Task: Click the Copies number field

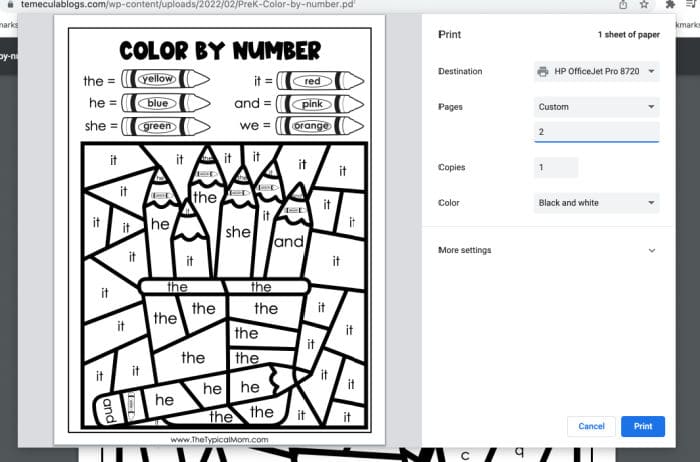Action: coord(556,167)
